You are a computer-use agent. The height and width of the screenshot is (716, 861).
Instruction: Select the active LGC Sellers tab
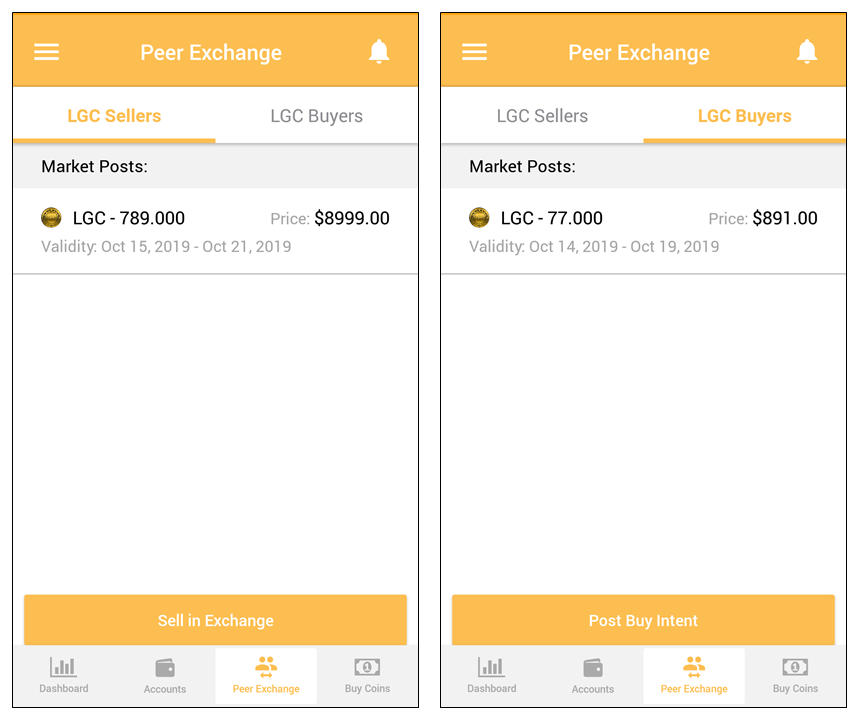coord(114,116)
